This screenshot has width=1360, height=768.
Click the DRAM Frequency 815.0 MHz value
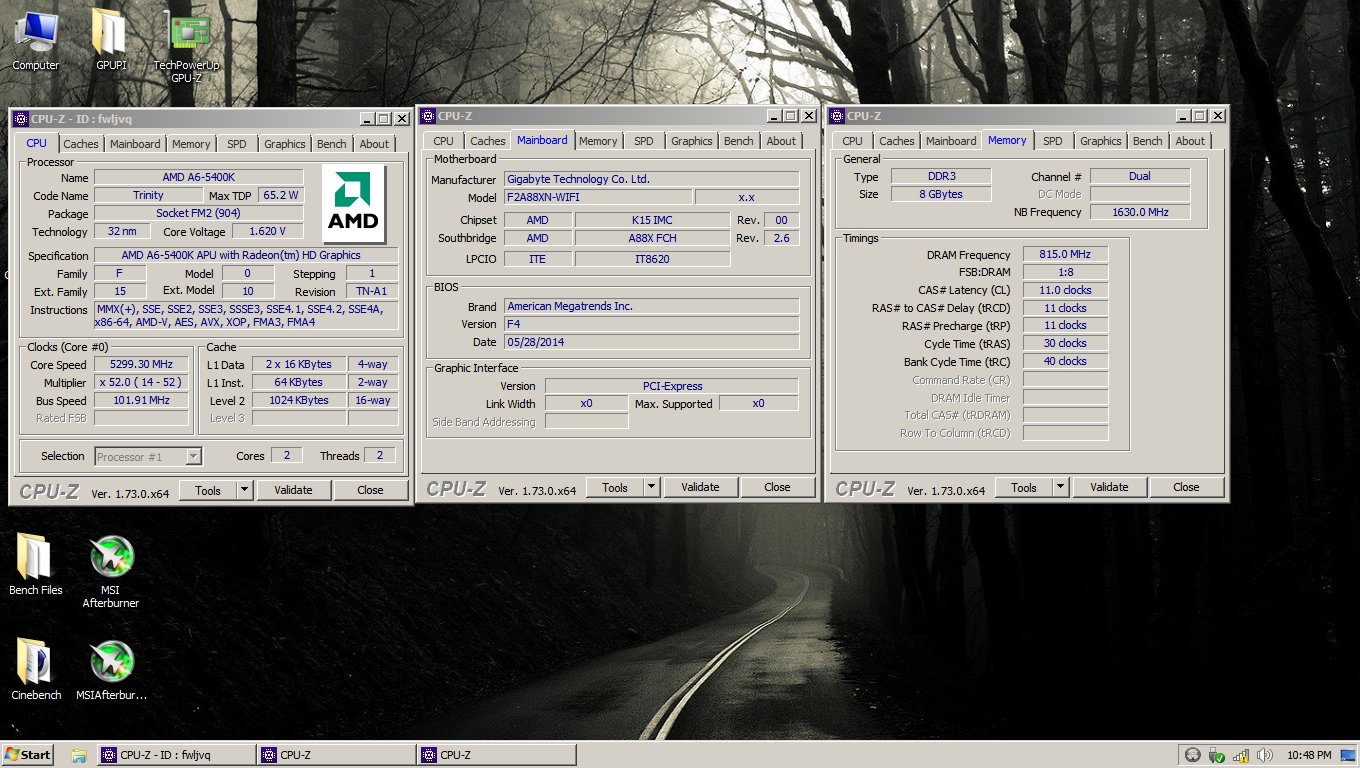[1065, 254]
